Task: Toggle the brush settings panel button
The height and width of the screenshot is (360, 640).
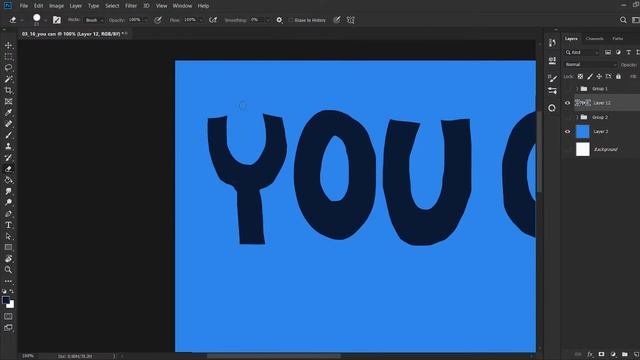Action: [57, 20]
